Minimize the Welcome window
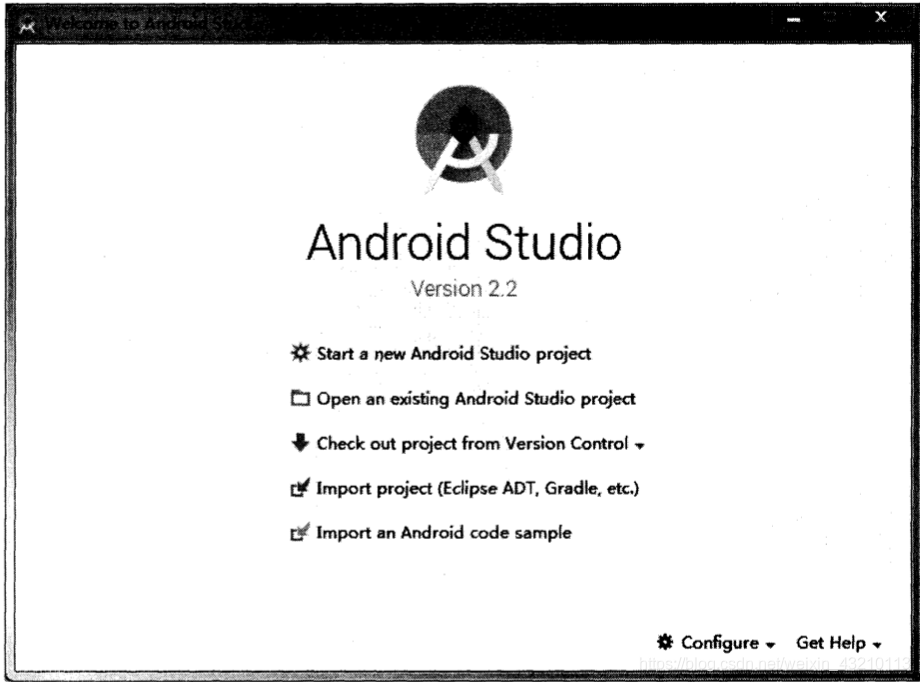Image resolution: width=920 pixels, height=682 pixels. coord(793,19)
